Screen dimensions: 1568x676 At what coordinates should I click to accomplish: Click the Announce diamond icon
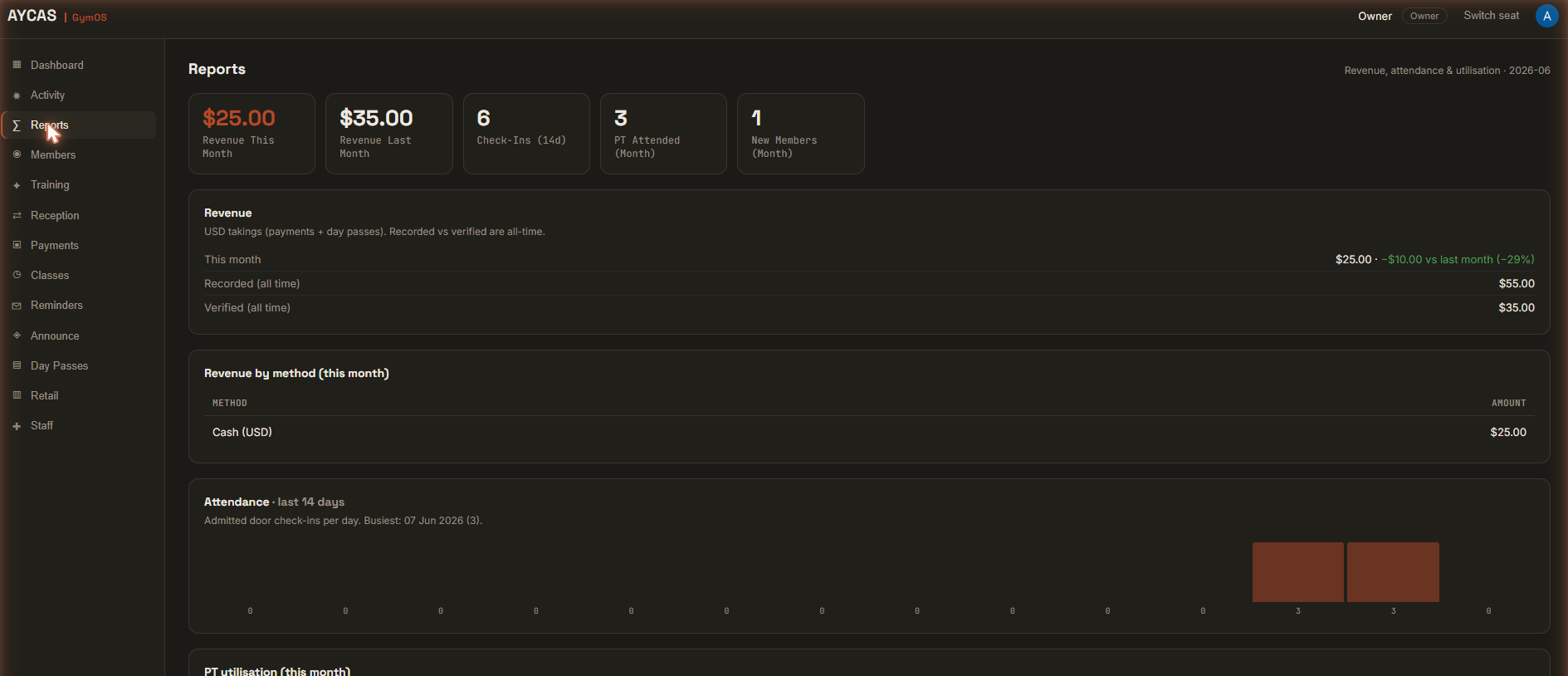coord(17,336)
